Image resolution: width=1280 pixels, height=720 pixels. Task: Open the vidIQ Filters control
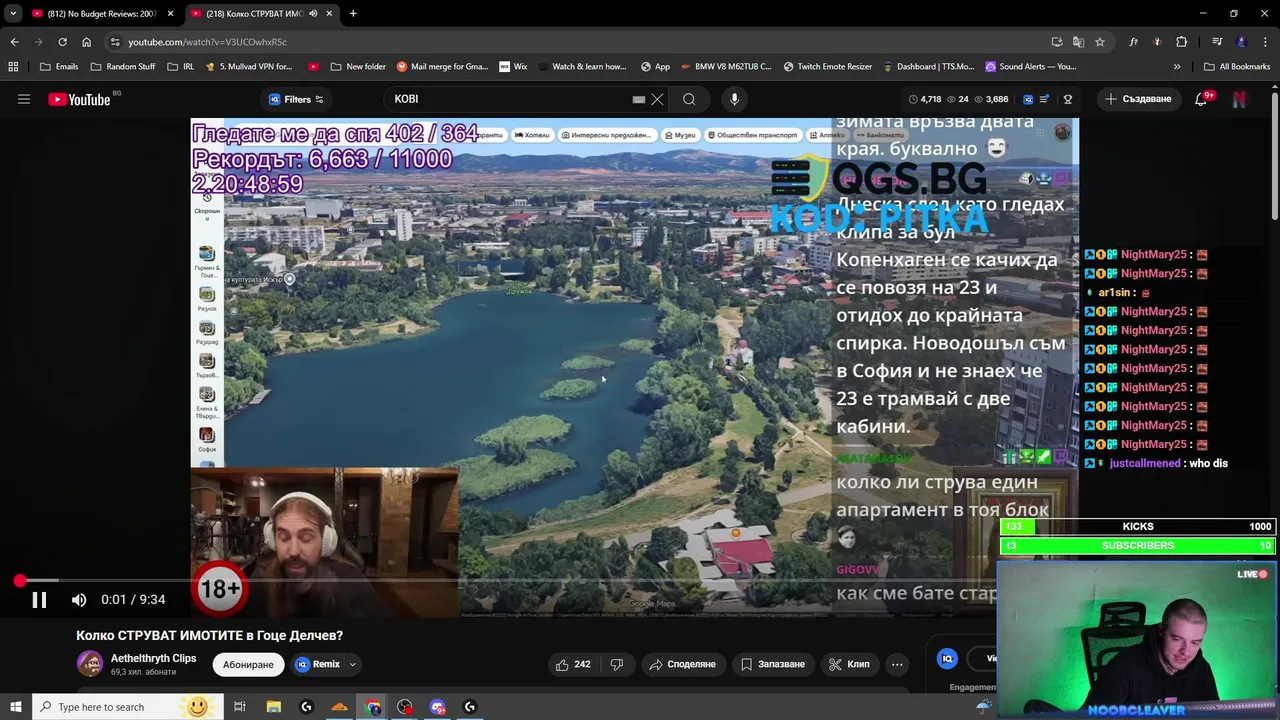pos(297,99)
